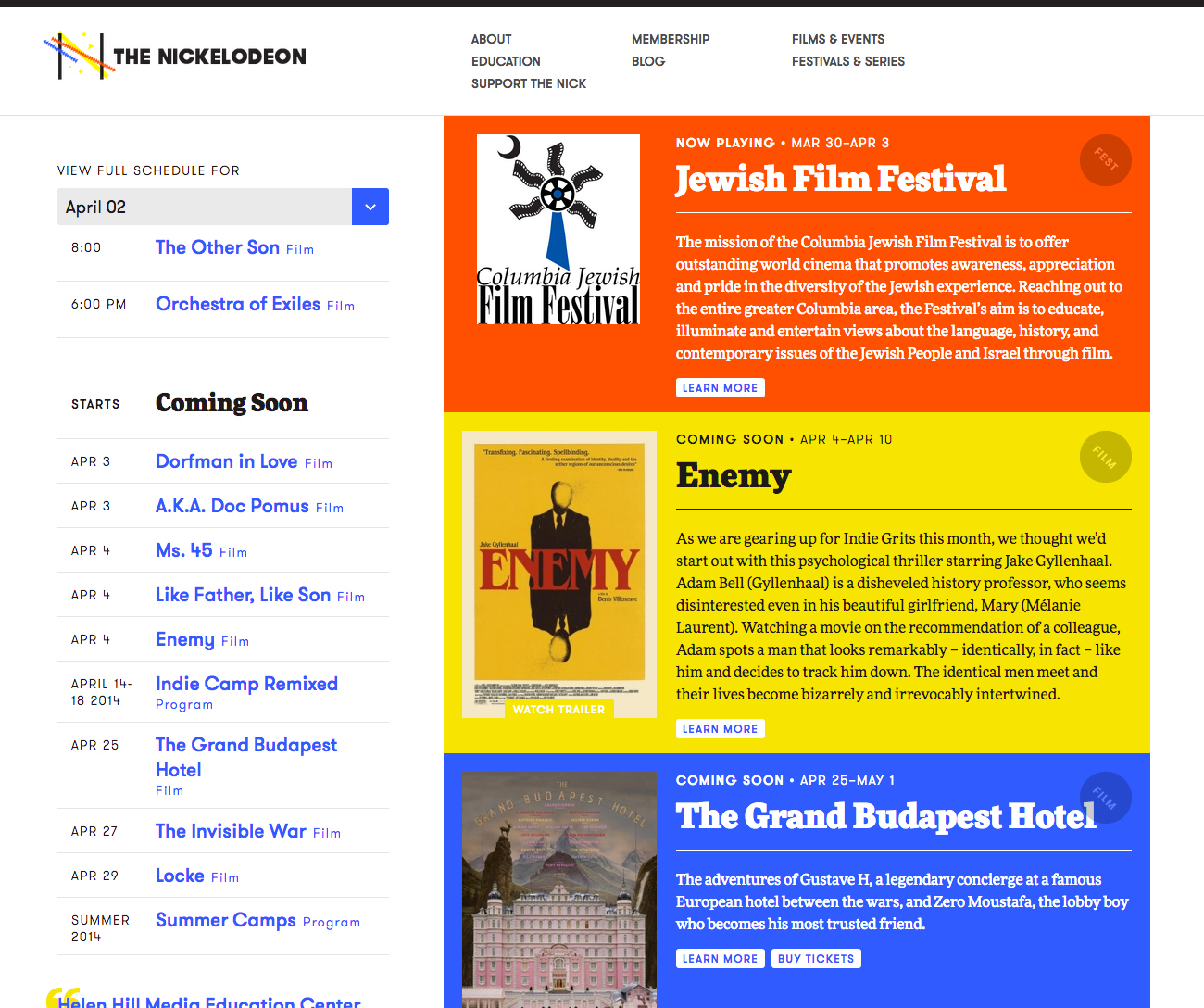
Task: Click the '6:00 PM' showtime text
Action: [x=99, y=304]
